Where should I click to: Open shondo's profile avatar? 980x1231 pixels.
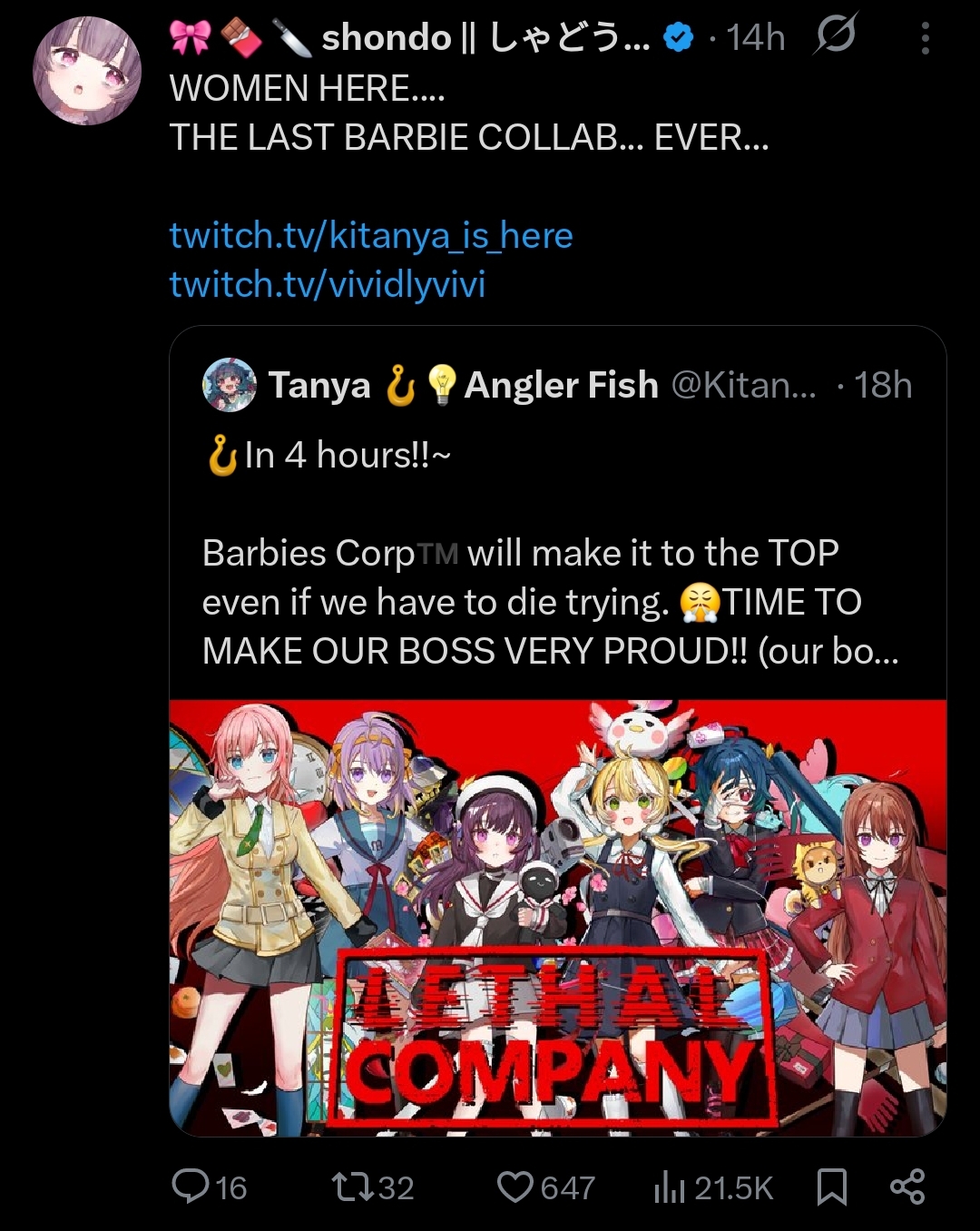(x=87, y=71)
